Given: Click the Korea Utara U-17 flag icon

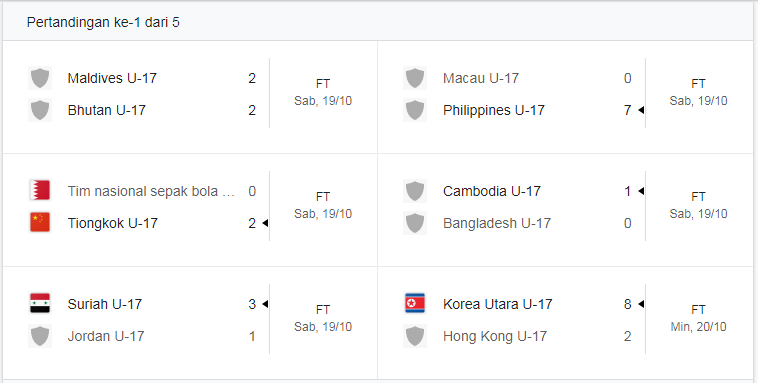Looking at the screenshot, I should pos(415,304).
